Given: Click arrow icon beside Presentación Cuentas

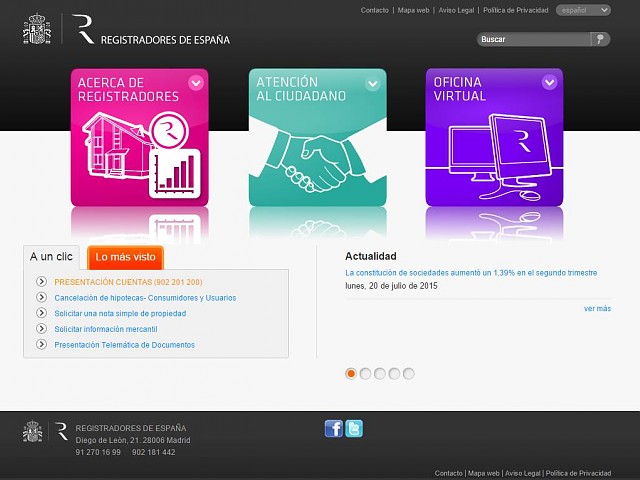Looking at the screenshot, I should [x=41, y=282].
